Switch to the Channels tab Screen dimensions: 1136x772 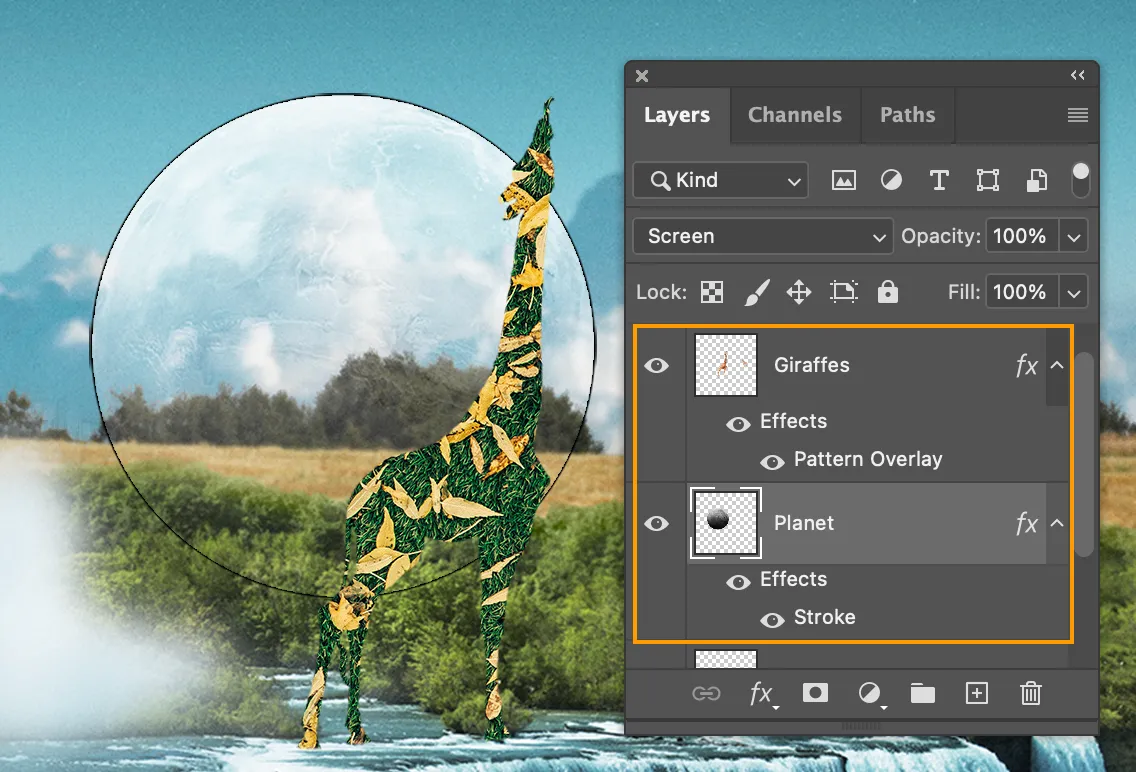click(x=795, y=115)
